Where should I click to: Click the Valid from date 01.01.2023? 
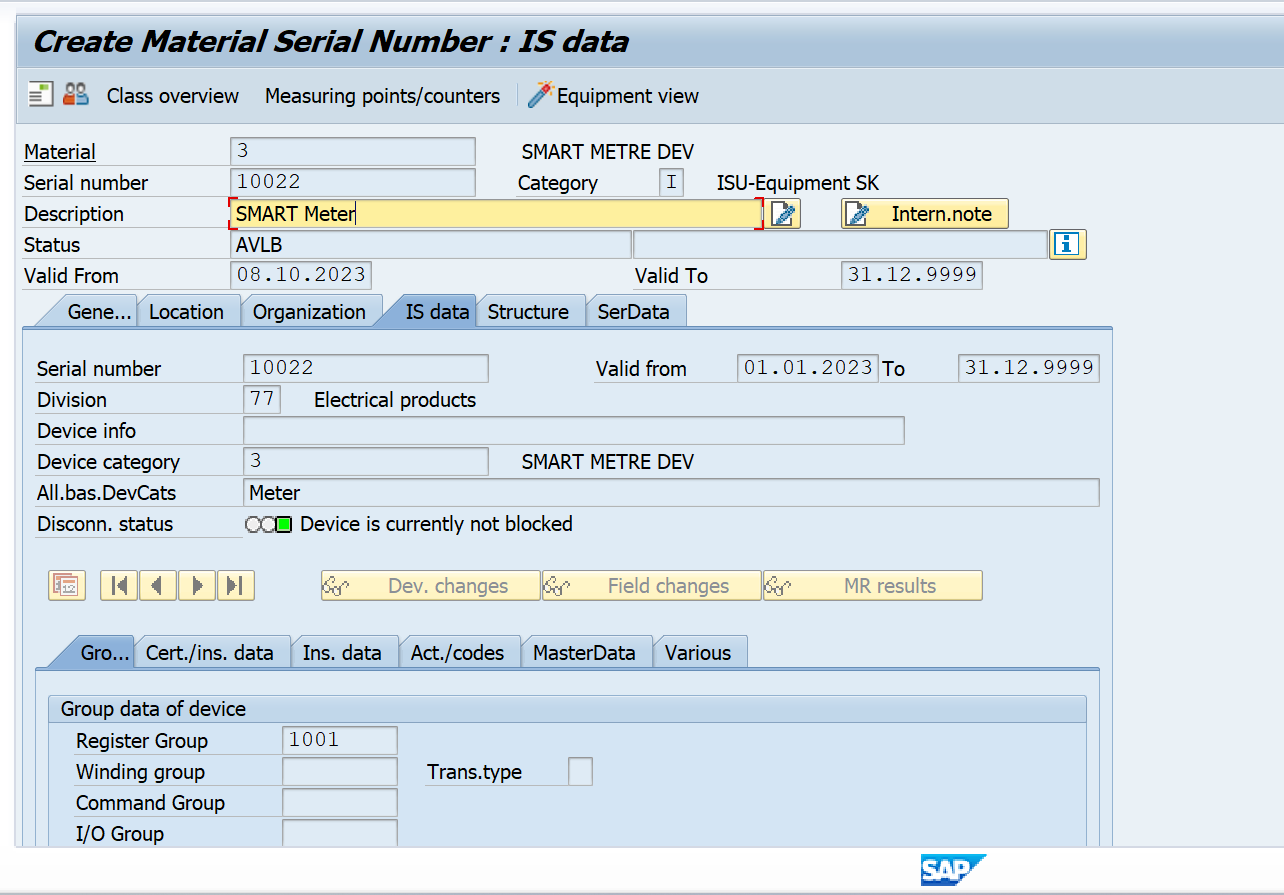click(808, 368)
